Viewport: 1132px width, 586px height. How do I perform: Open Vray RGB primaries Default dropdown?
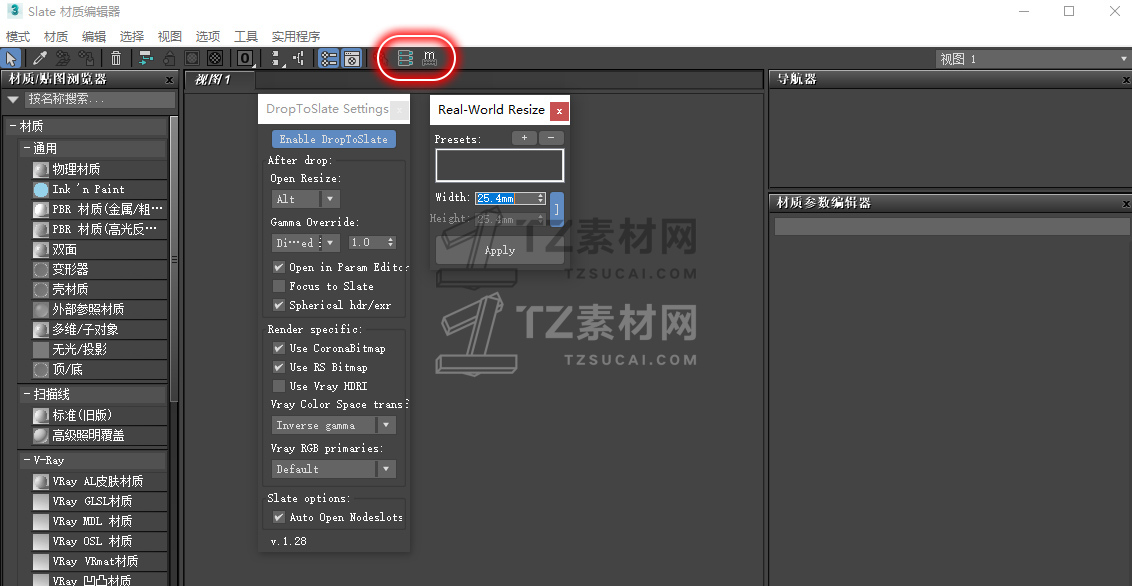[x=334, y=469]
